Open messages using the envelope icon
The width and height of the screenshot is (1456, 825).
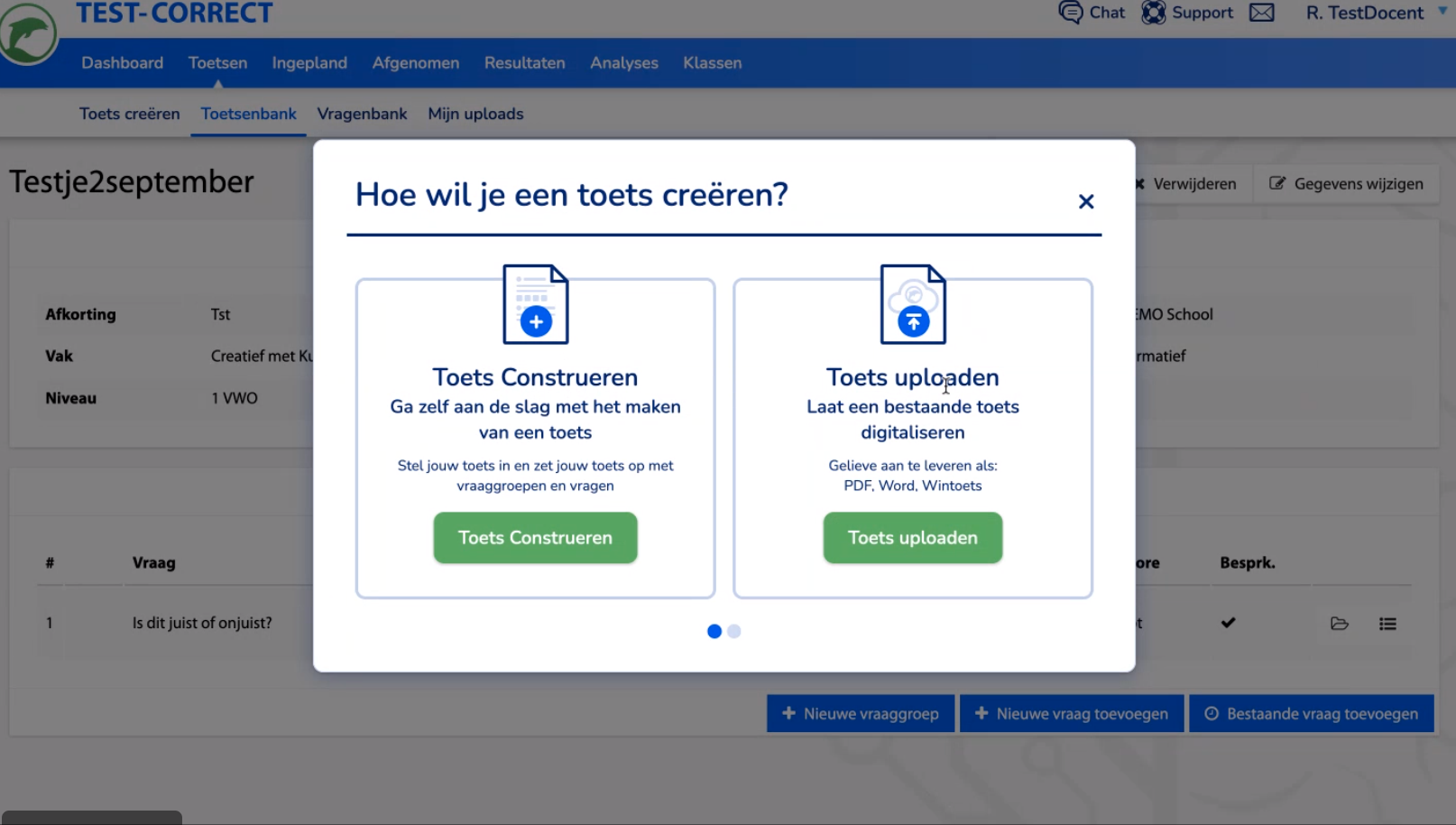1262,13
